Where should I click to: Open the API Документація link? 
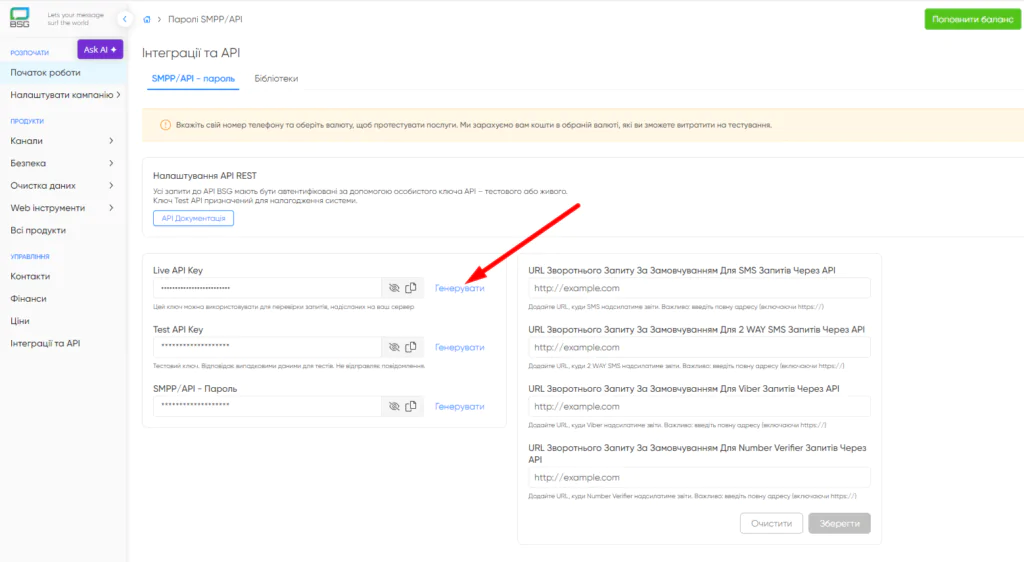193,218
